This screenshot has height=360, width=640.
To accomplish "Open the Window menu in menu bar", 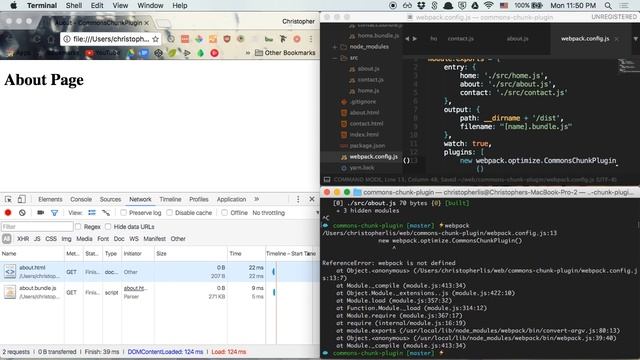I will [150, 5].
